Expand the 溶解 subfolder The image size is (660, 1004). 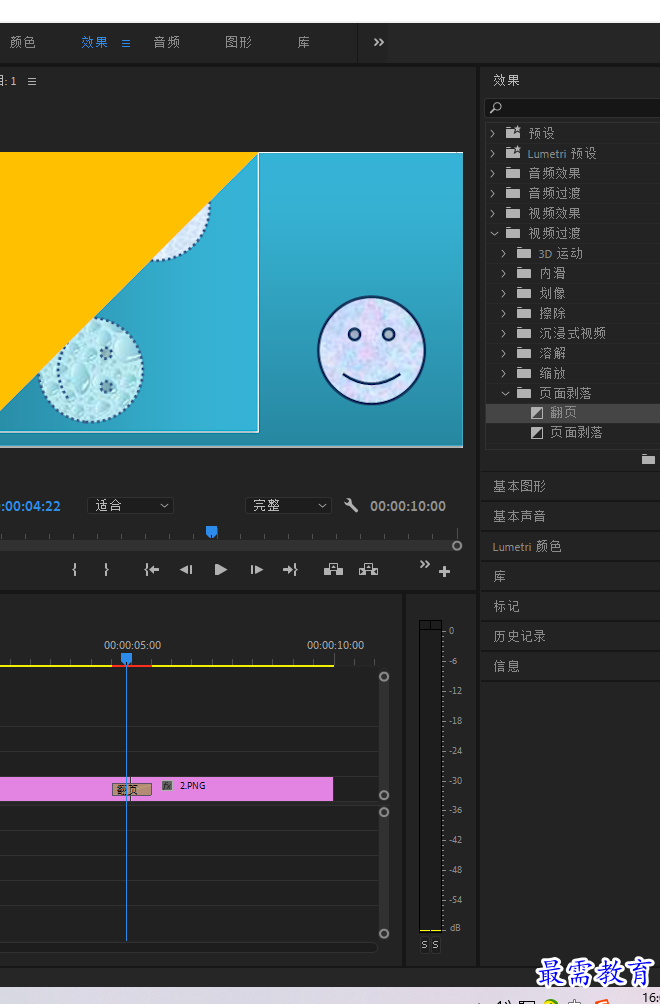[504, 353]
